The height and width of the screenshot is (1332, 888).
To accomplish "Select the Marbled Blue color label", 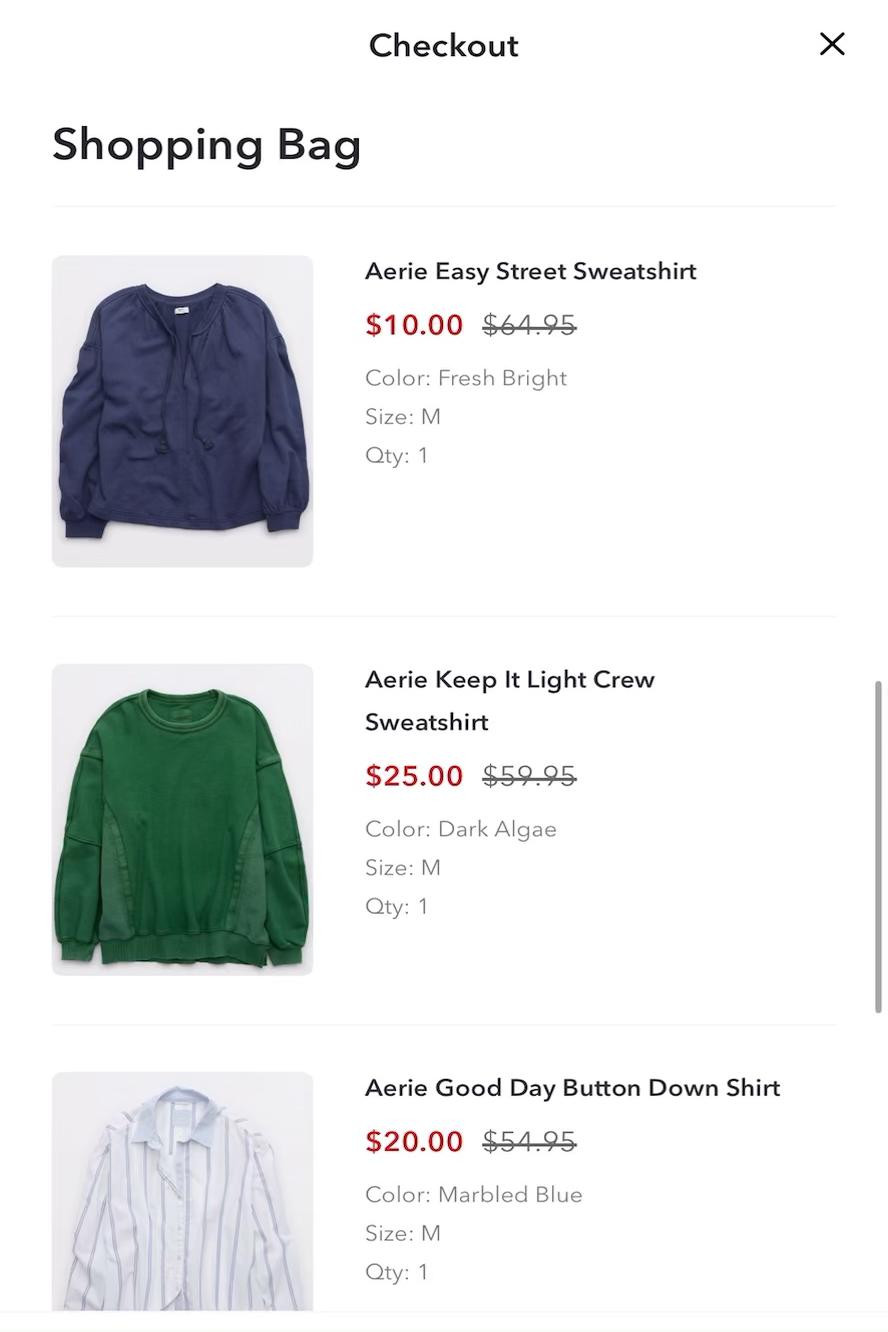I will point(474,1193).
